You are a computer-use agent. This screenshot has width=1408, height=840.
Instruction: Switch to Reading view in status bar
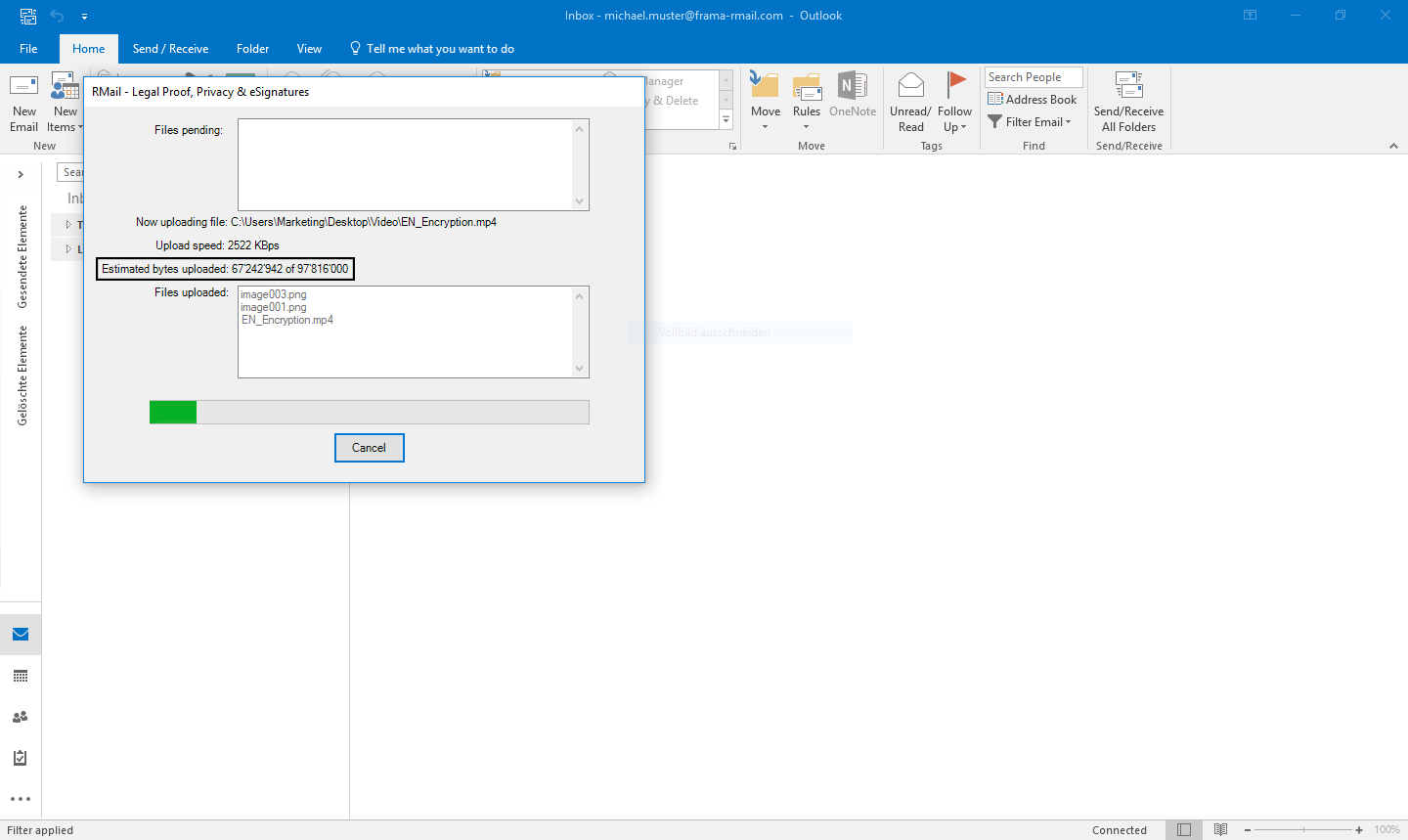tap(1220, 830)
